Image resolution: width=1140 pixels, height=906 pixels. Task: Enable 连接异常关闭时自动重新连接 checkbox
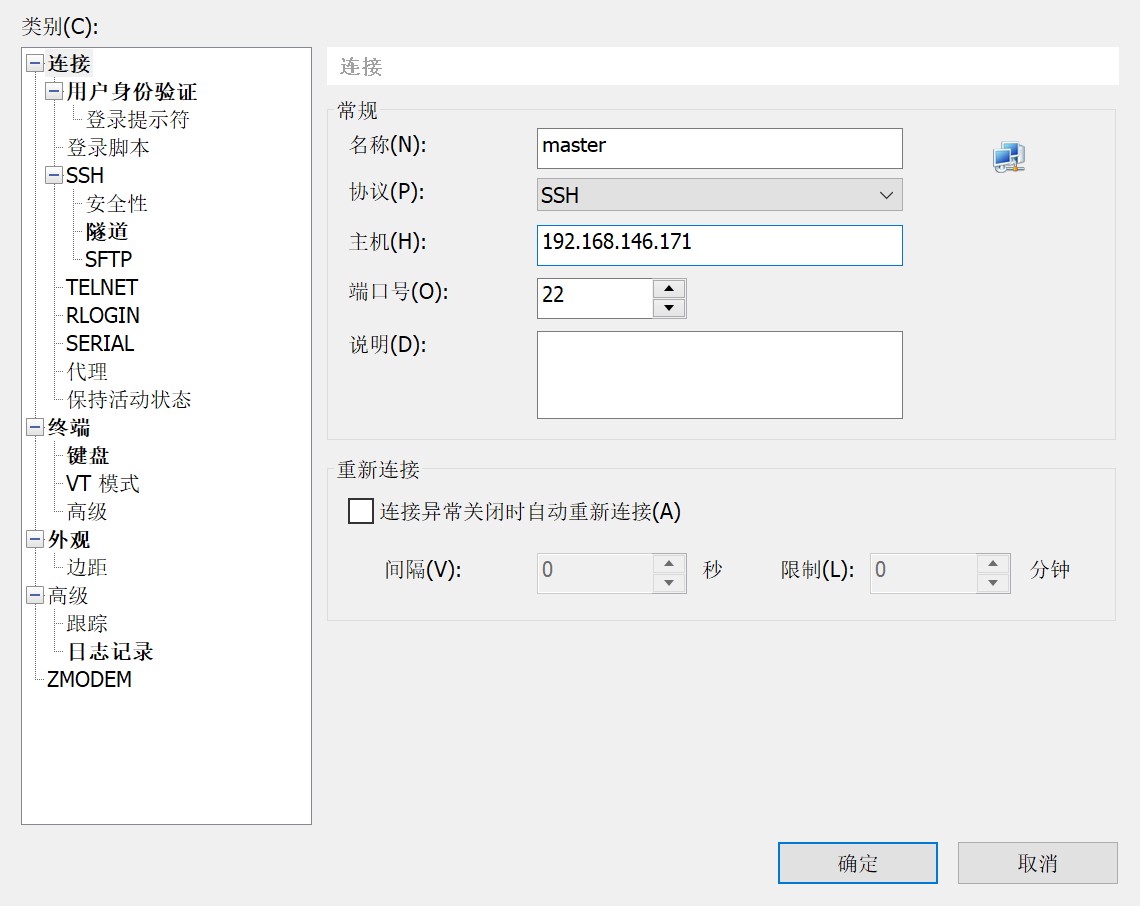360,511
